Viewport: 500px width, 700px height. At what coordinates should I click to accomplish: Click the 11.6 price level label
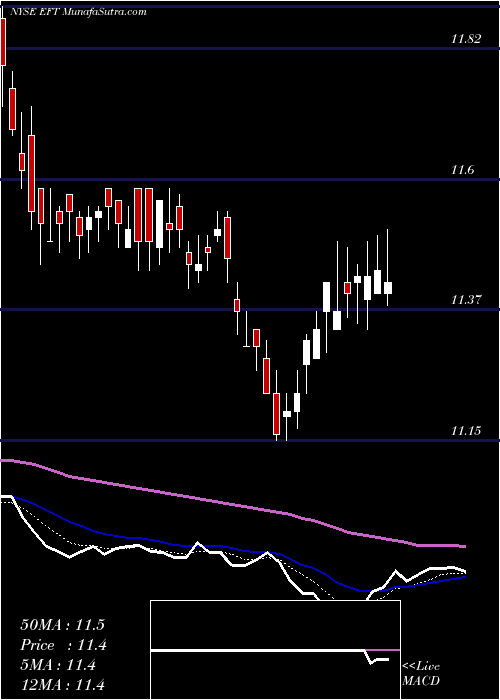462,170
